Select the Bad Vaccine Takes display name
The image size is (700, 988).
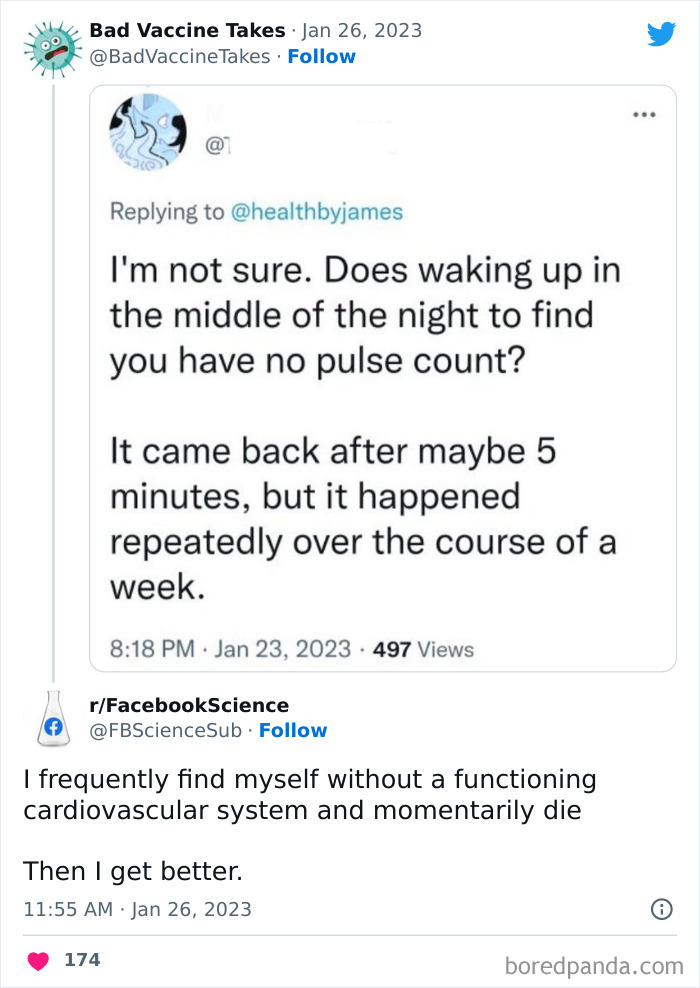(x=184, y=29)
